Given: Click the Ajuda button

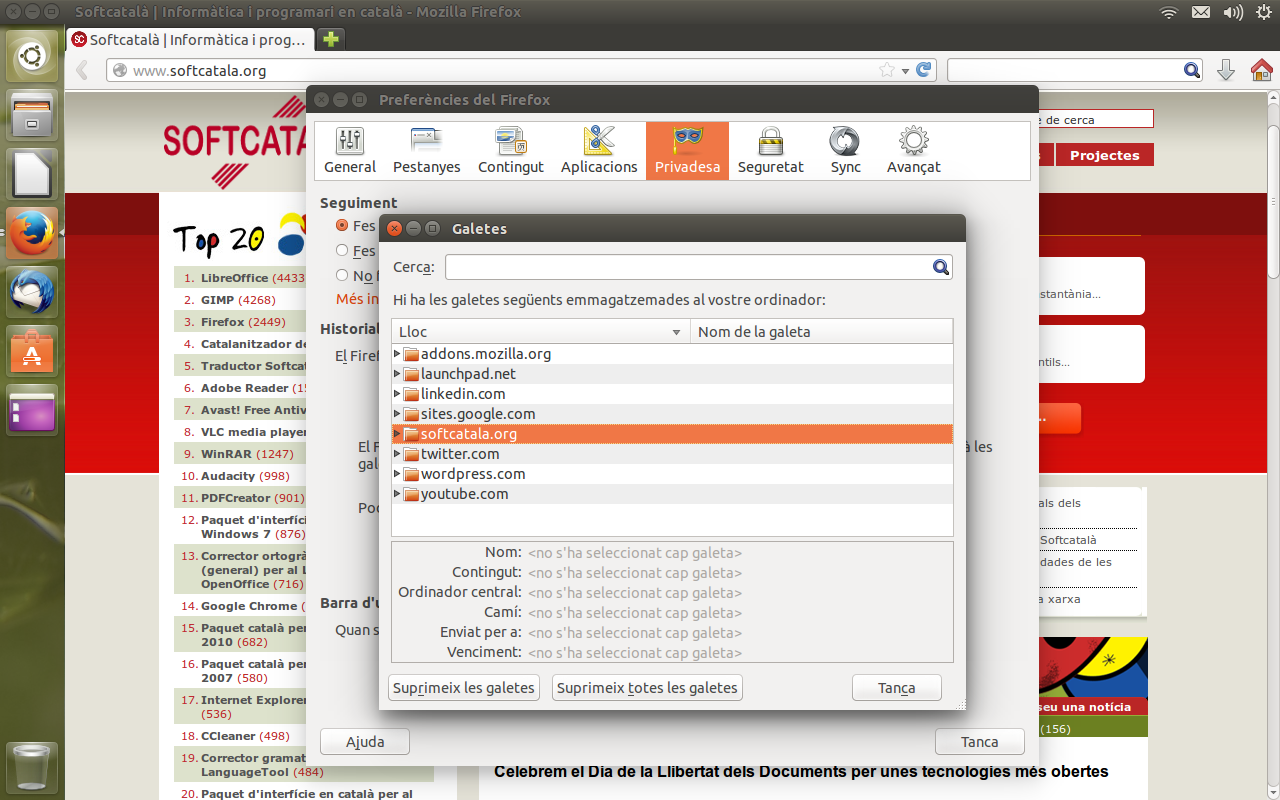Looking at the screenshot, I should (x=365, y=742).
